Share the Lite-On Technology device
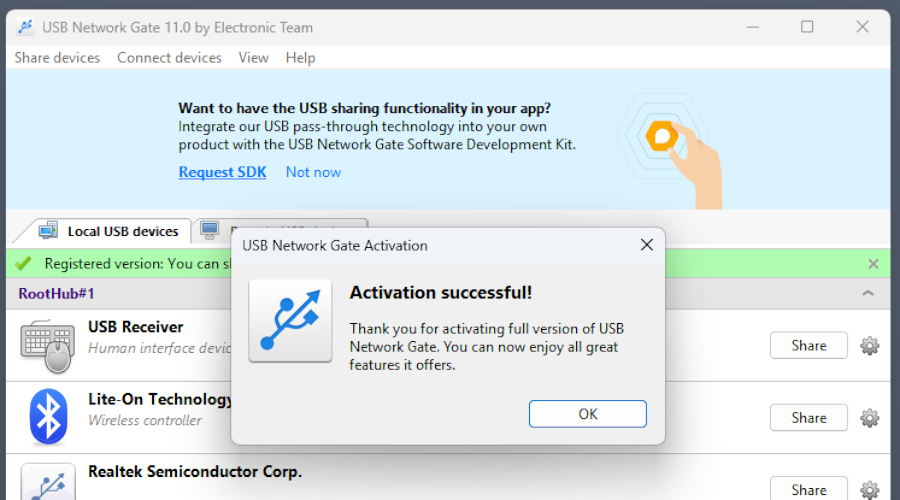Screen dimensions: 900x500 tap(809, 418)
